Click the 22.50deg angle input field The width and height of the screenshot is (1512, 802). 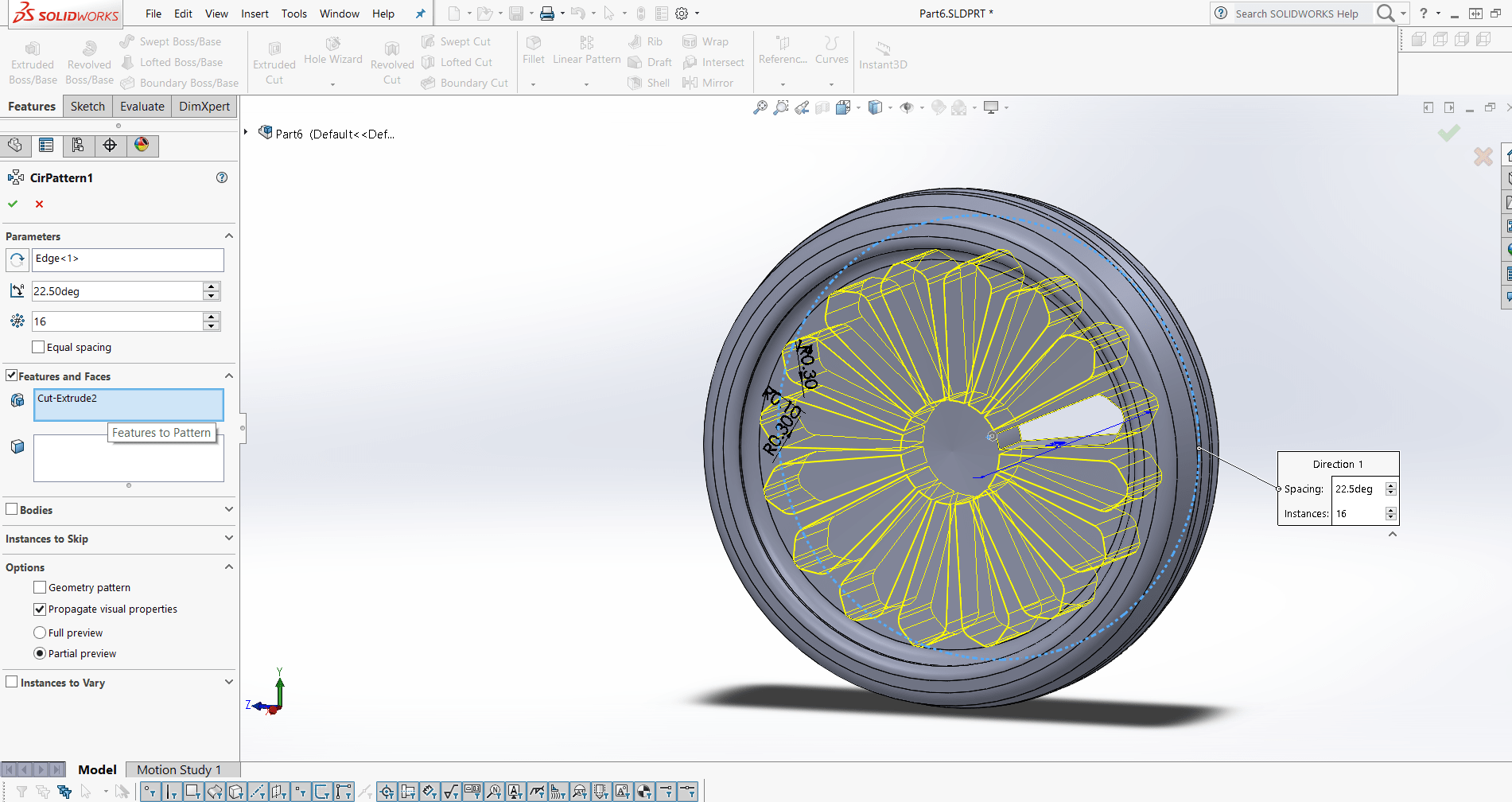116,291
